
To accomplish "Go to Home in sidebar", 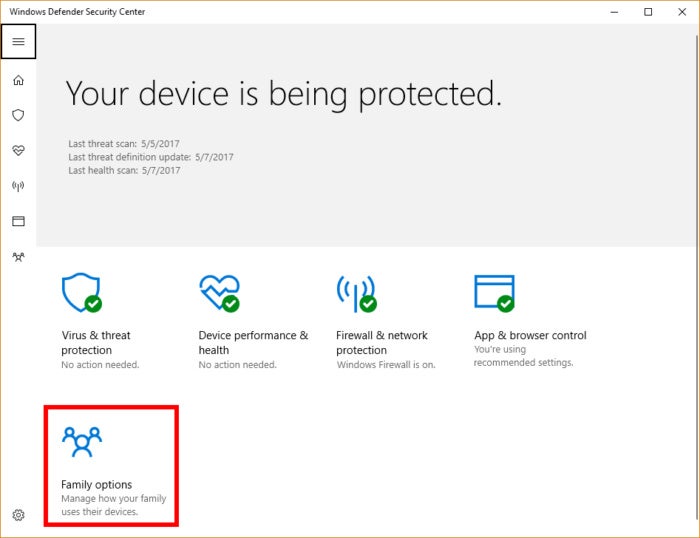I will click(x=18, y=80).
